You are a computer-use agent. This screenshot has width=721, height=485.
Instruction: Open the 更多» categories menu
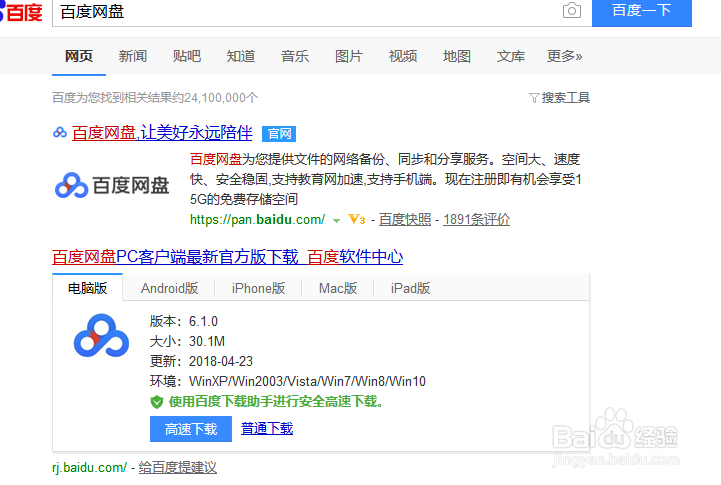tap(565, 56)
